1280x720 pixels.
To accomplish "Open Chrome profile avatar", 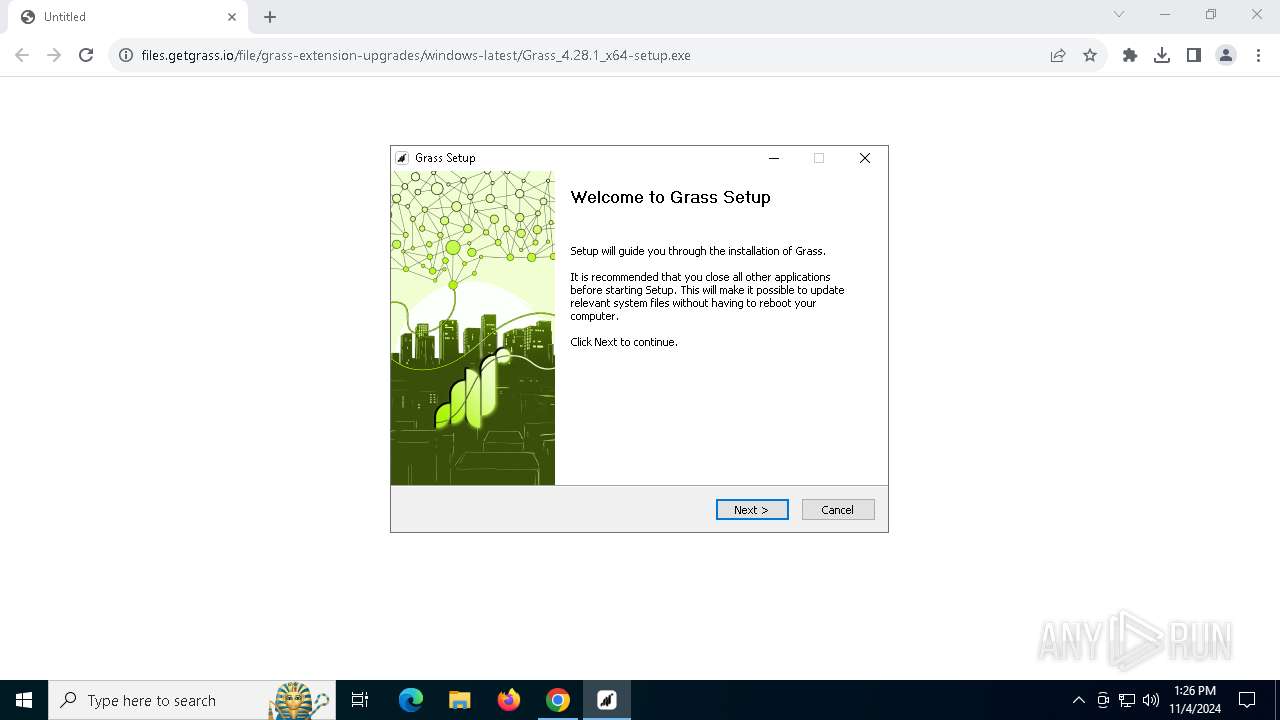I will tap(1226, 55).
